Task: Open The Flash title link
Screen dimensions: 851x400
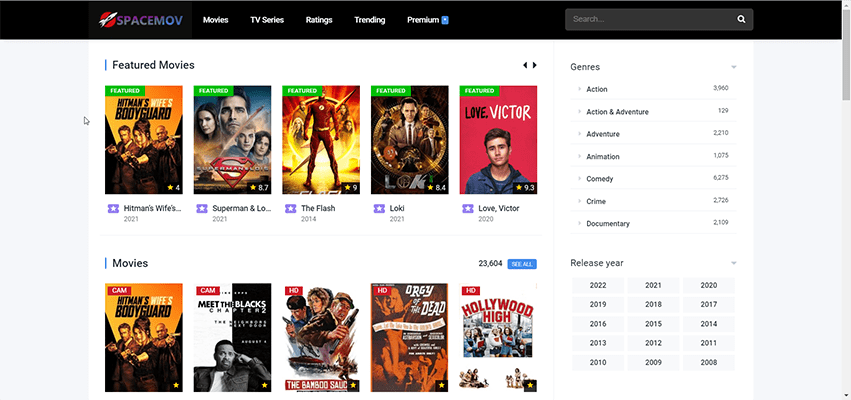Action: [318, 208]
